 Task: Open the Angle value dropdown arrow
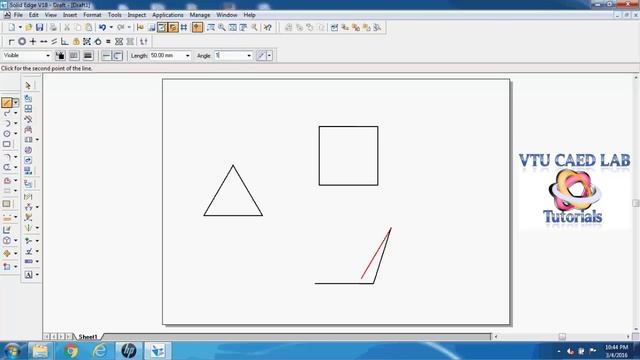point(249,56)
